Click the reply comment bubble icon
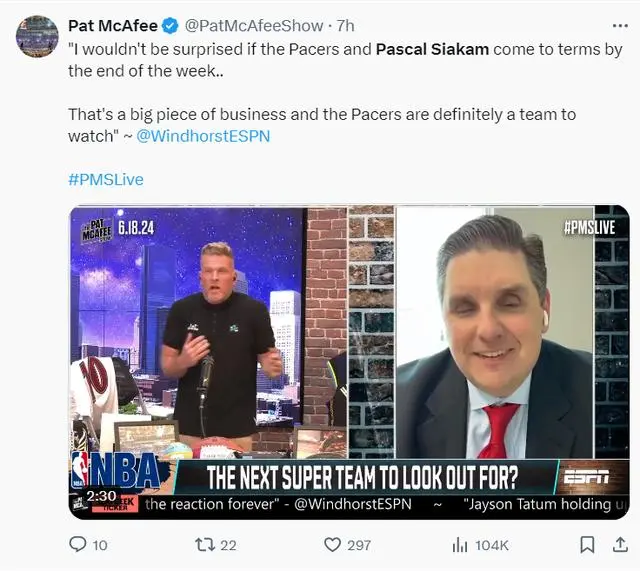Screen dimensions: 640x571 78,544
